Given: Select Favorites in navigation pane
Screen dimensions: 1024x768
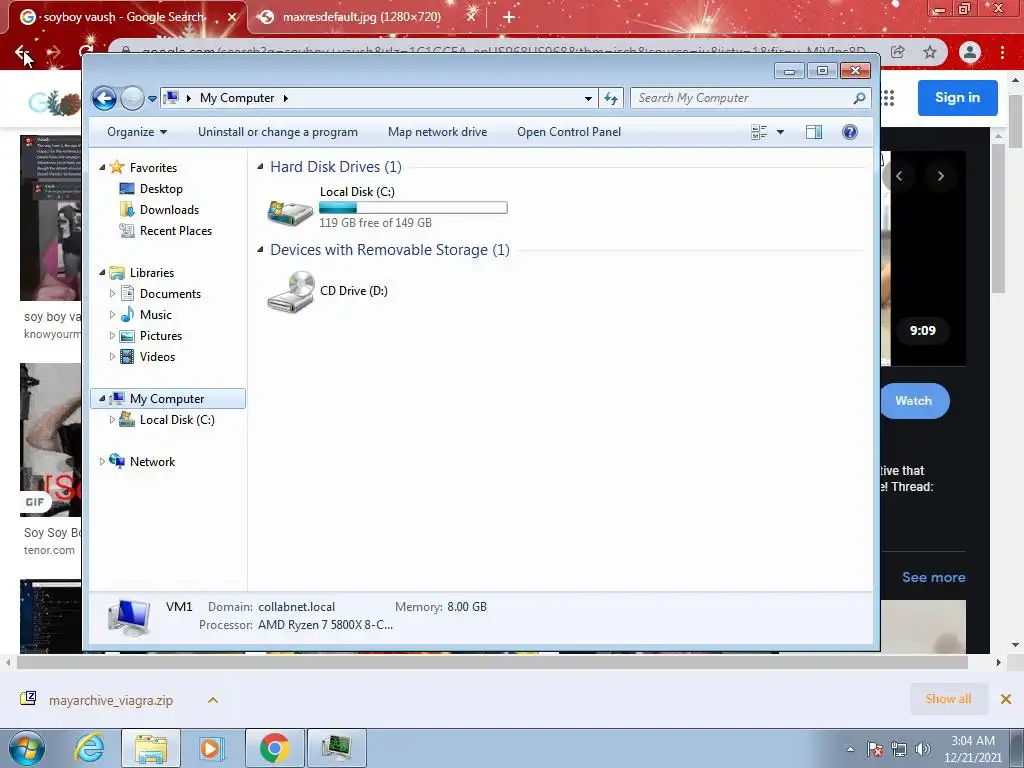Looking at the screenshot, I should (153, 168).
